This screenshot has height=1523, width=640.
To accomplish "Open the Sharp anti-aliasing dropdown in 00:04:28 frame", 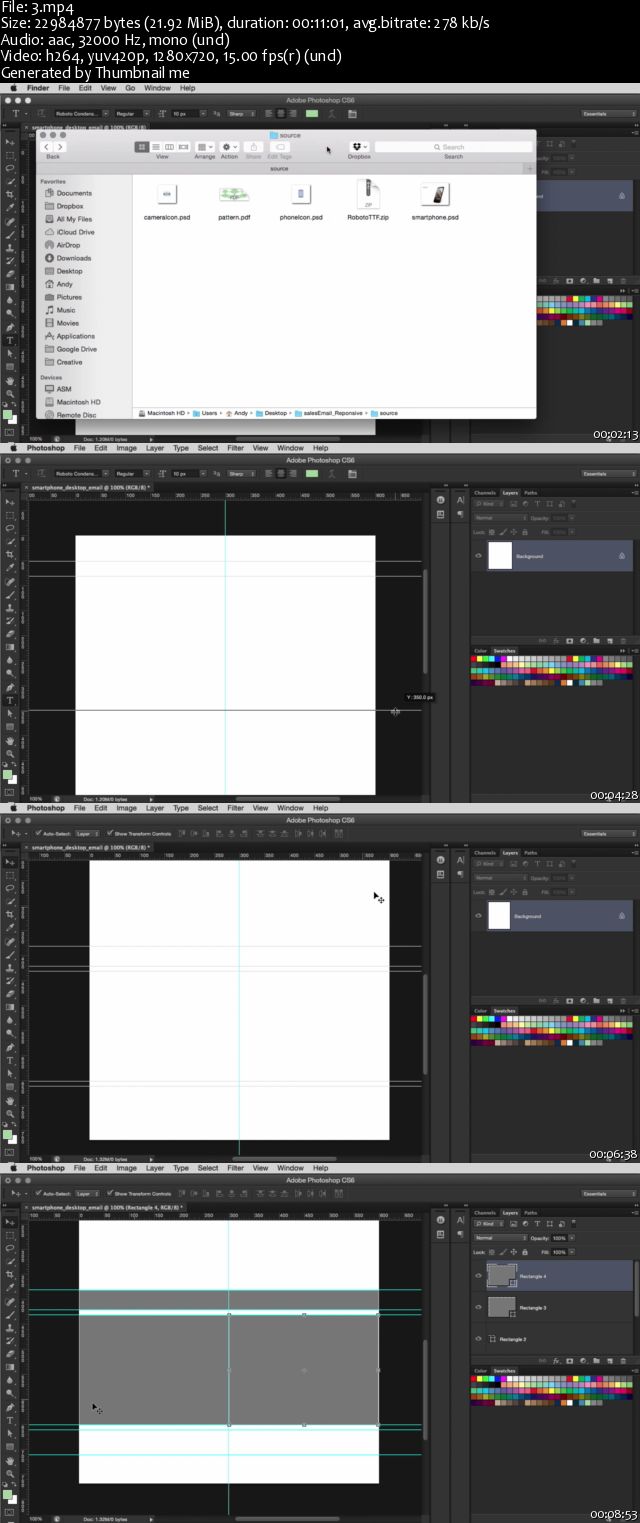I will [241, 472].
